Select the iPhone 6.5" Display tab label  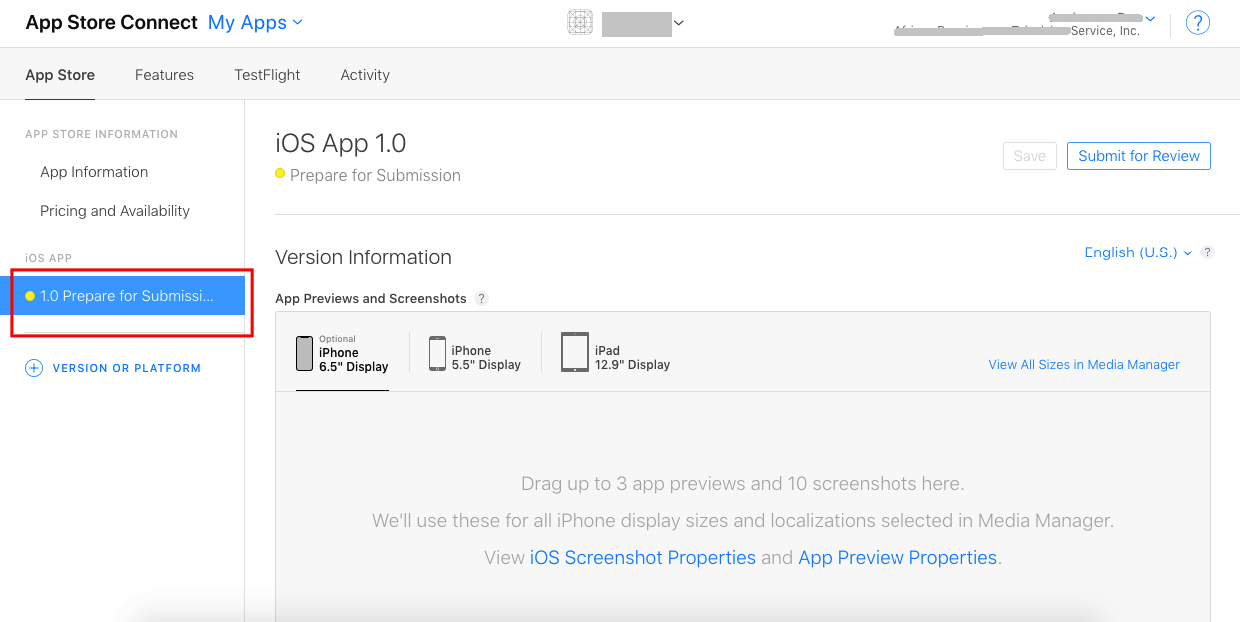354,359
